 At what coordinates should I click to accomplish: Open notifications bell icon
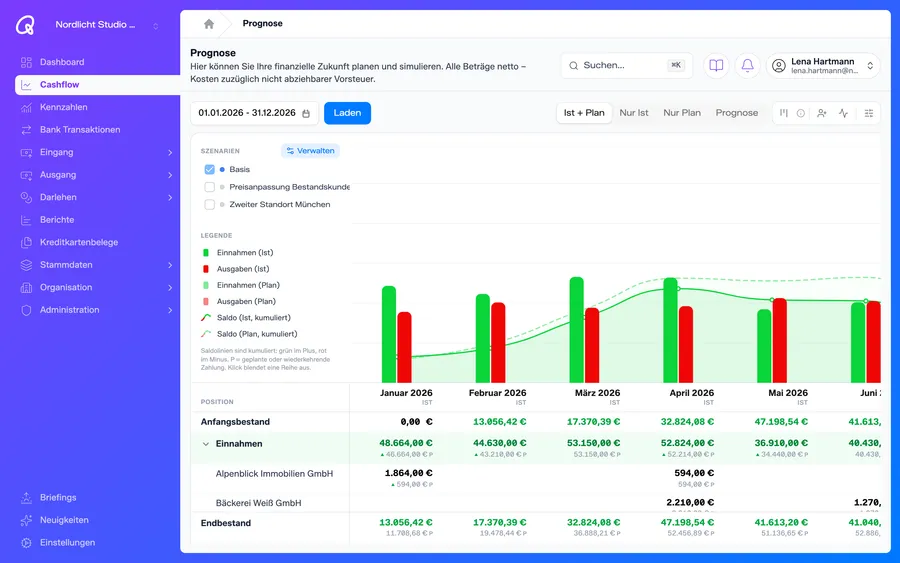(747, 65)
